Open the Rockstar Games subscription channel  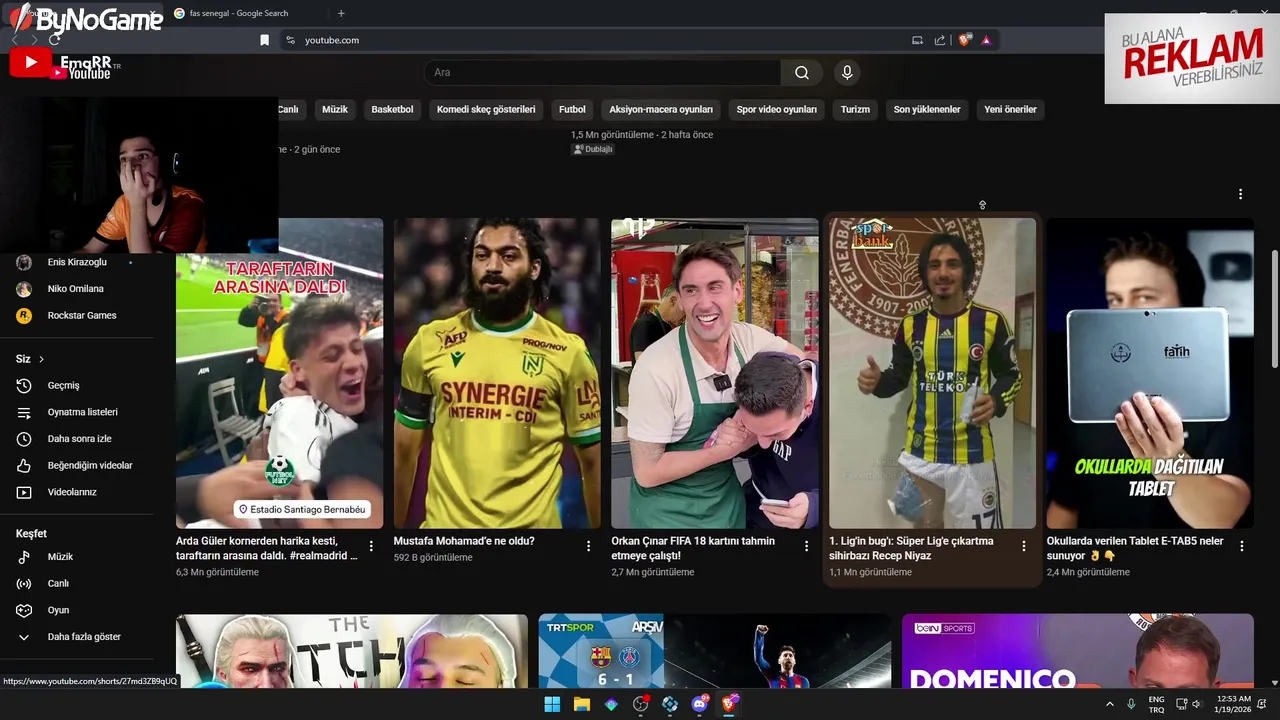pos(82,315)
